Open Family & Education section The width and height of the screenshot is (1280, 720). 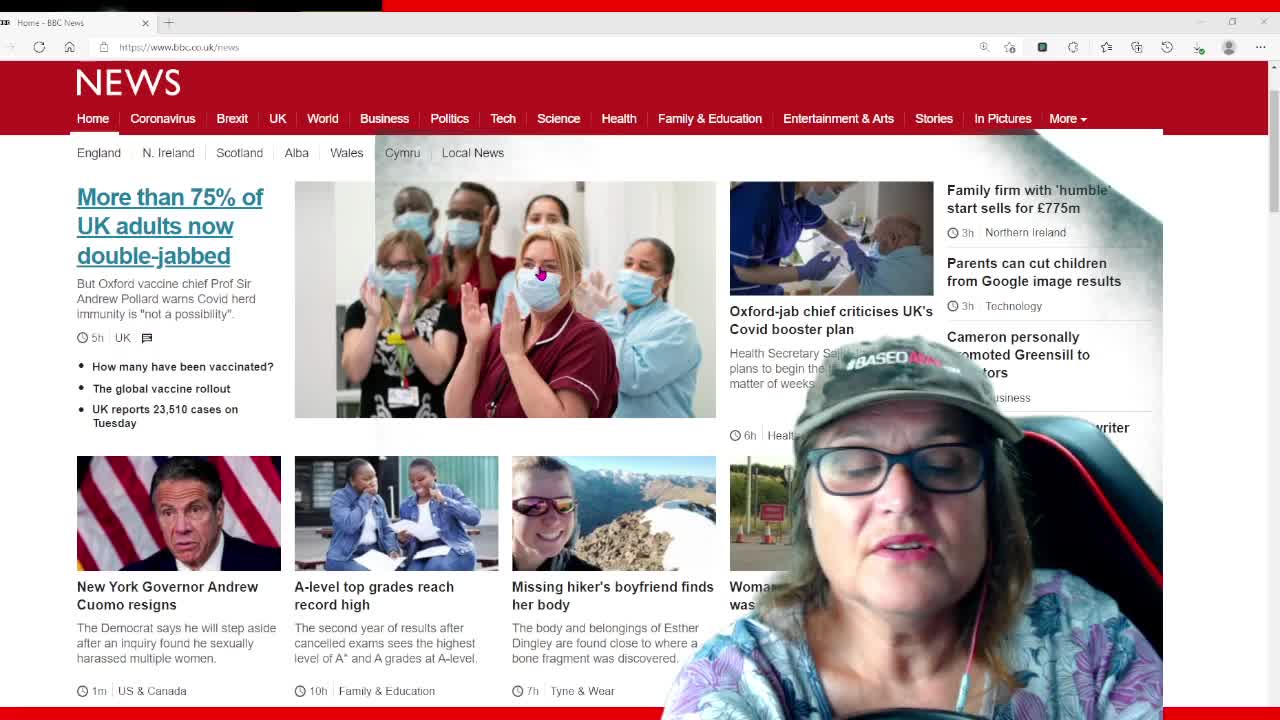pyautogui.click(x=710, y=119)
